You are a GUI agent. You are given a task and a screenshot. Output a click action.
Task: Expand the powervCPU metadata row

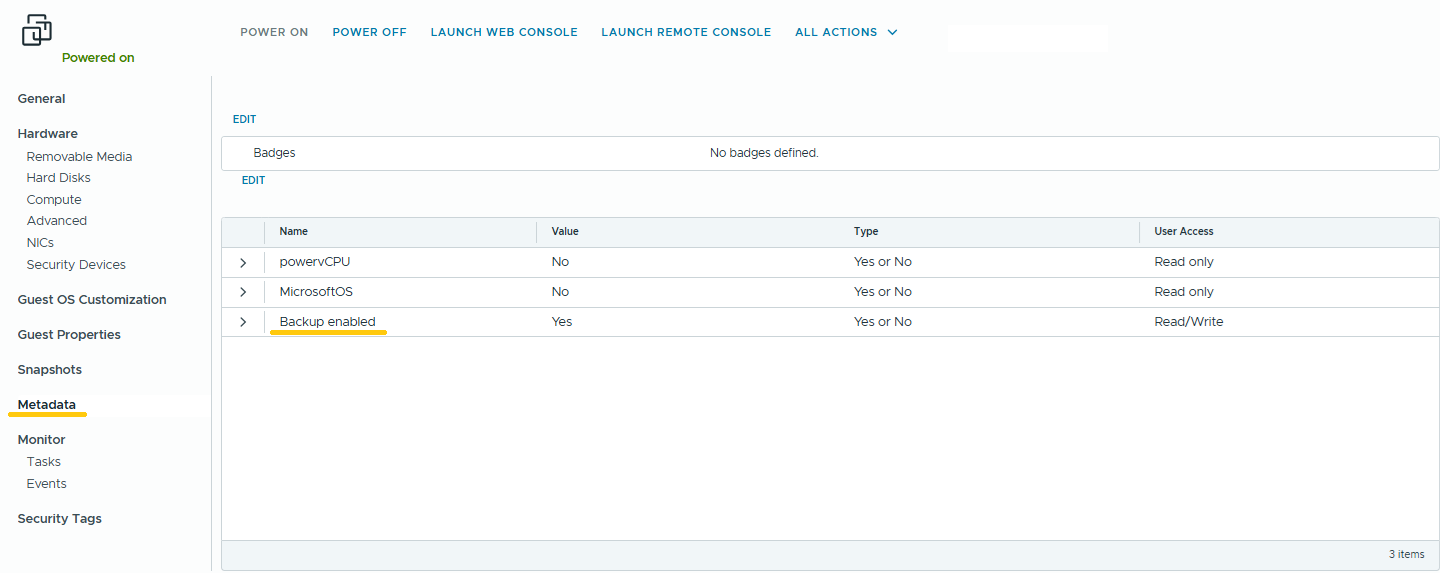coord(243,262)
